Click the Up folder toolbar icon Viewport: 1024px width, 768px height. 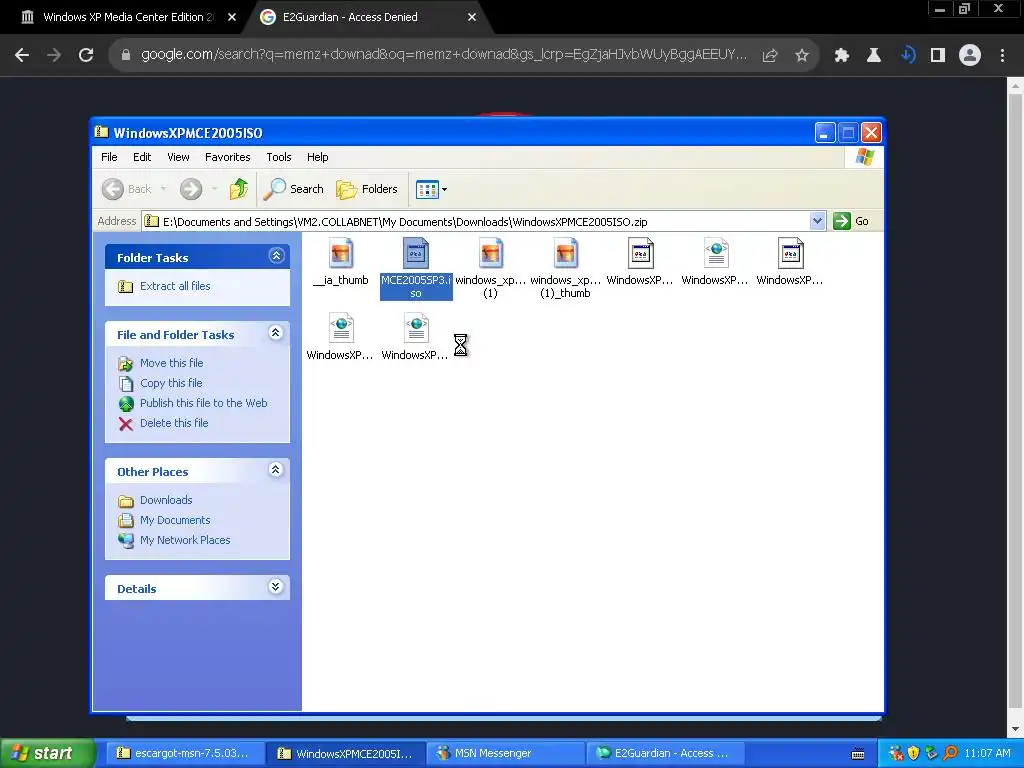tap(238, 189)
